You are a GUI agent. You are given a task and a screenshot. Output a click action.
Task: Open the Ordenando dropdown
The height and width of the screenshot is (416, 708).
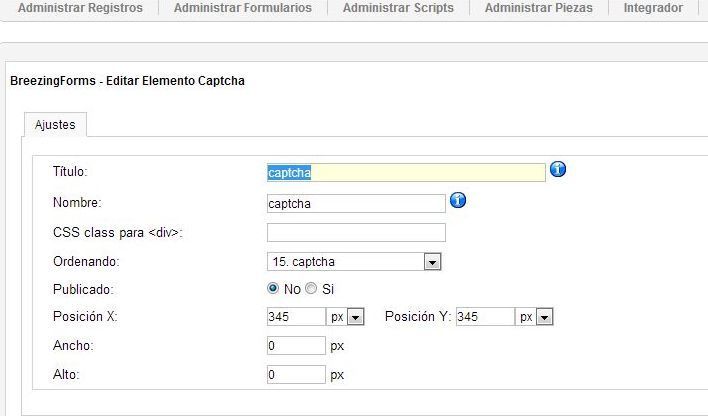click(354, 262)
